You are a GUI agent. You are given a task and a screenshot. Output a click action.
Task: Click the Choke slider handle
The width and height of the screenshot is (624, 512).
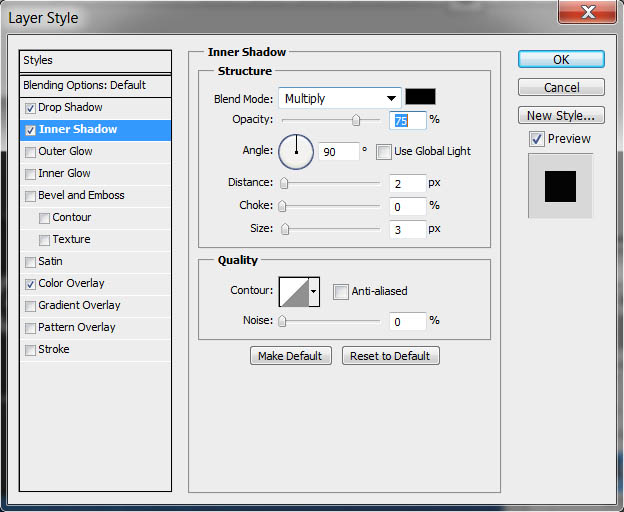coord(282,206)
